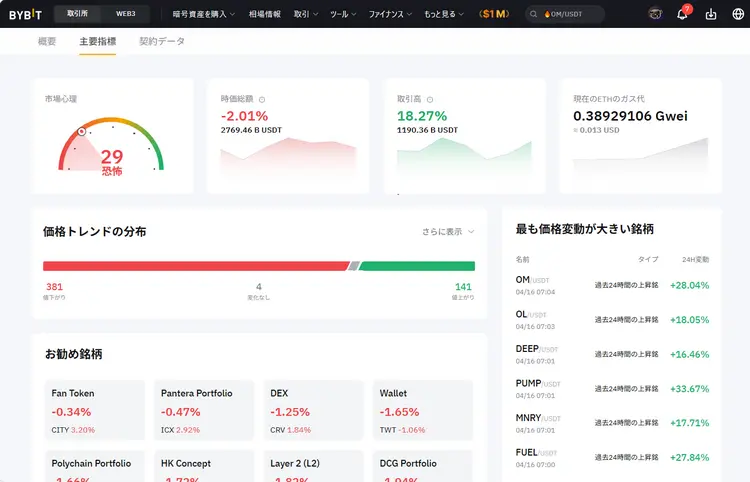The image size is (750, 482).
Task: Open the DCG Portfolio sector card
Action: coord(423,466)
